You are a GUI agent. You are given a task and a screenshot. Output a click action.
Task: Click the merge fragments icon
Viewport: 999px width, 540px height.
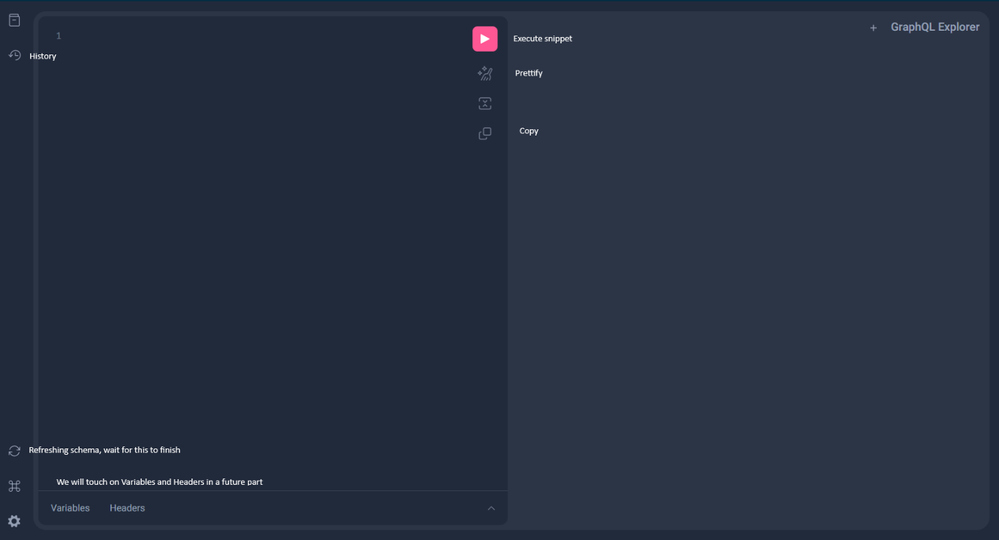pos(485,103)
